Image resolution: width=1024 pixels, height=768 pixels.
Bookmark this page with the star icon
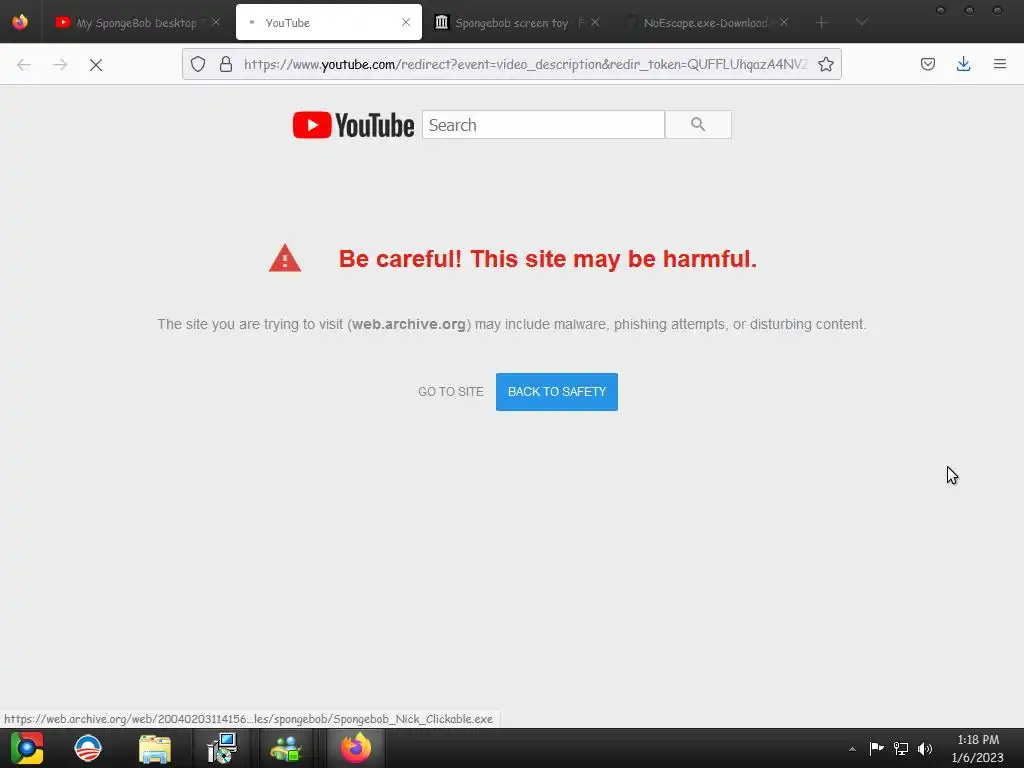[825, 64]
